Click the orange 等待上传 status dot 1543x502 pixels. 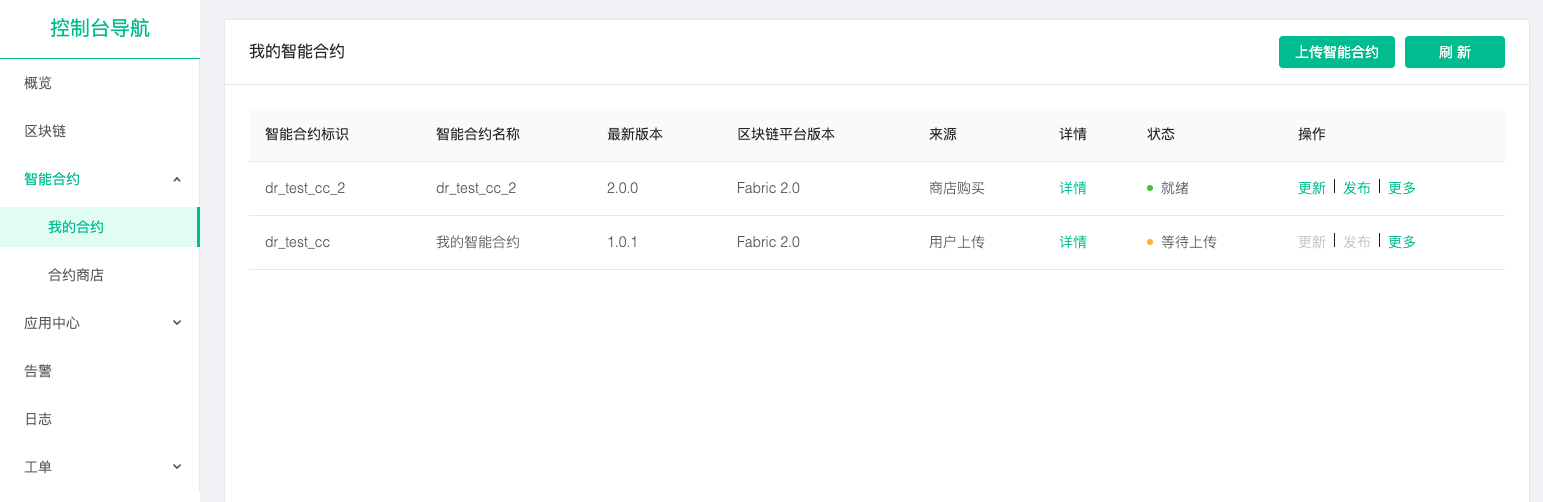click(1150, 242)
